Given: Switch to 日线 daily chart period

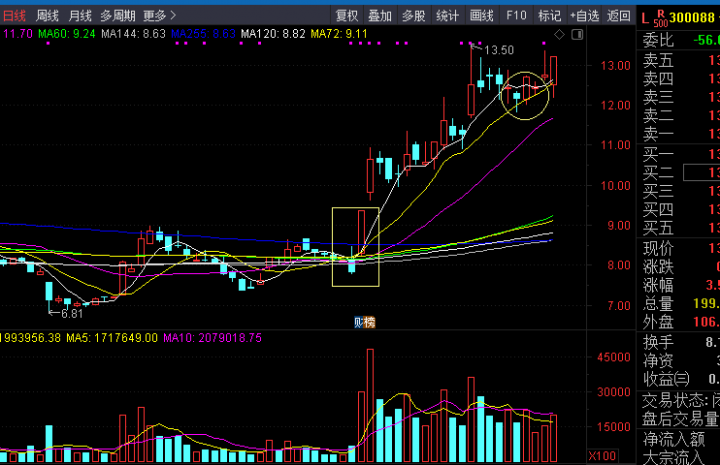Looking at the screenshot, I should pos(14,16).
